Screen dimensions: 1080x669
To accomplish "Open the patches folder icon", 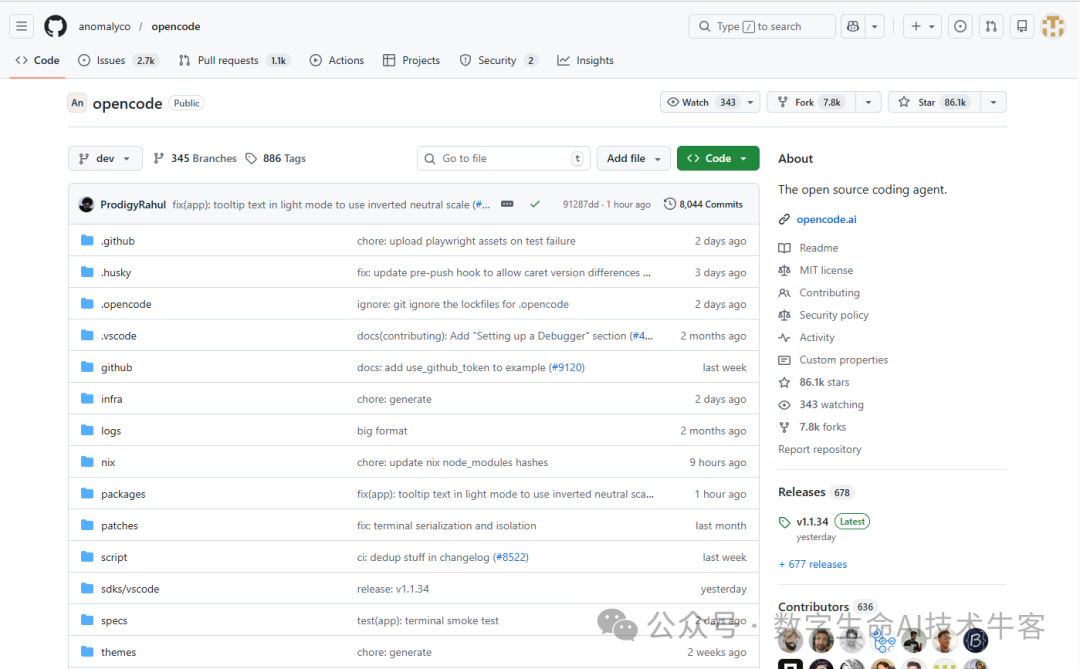I will (x=87, y=526).
